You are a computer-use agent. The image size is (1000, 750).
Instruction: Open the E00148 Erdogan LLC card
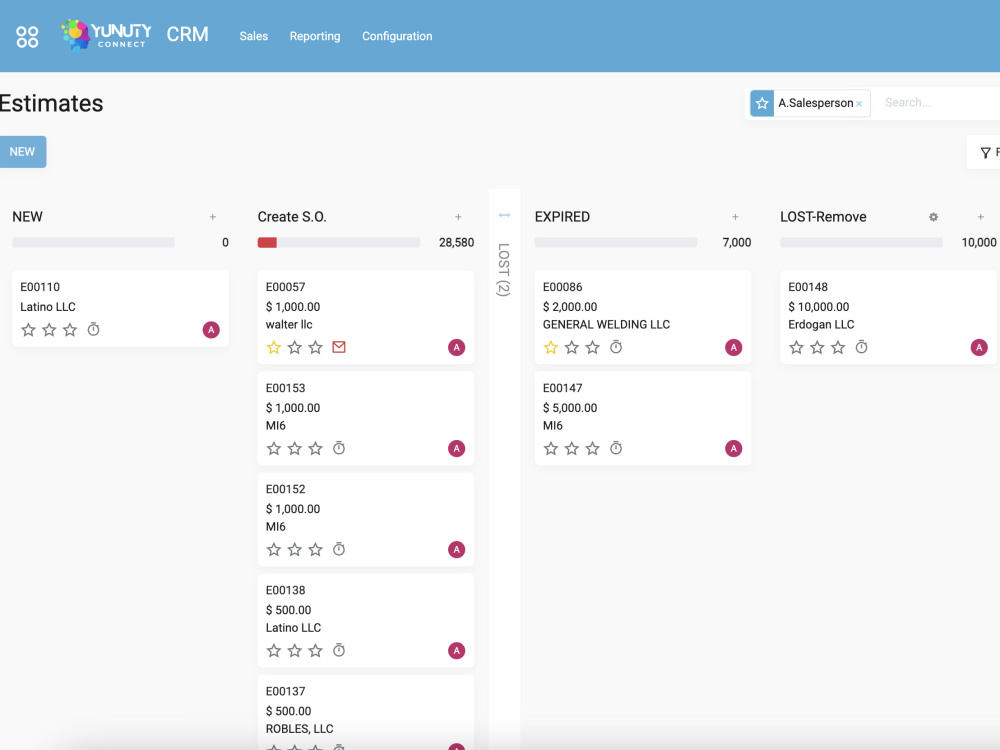click(888, 317)
